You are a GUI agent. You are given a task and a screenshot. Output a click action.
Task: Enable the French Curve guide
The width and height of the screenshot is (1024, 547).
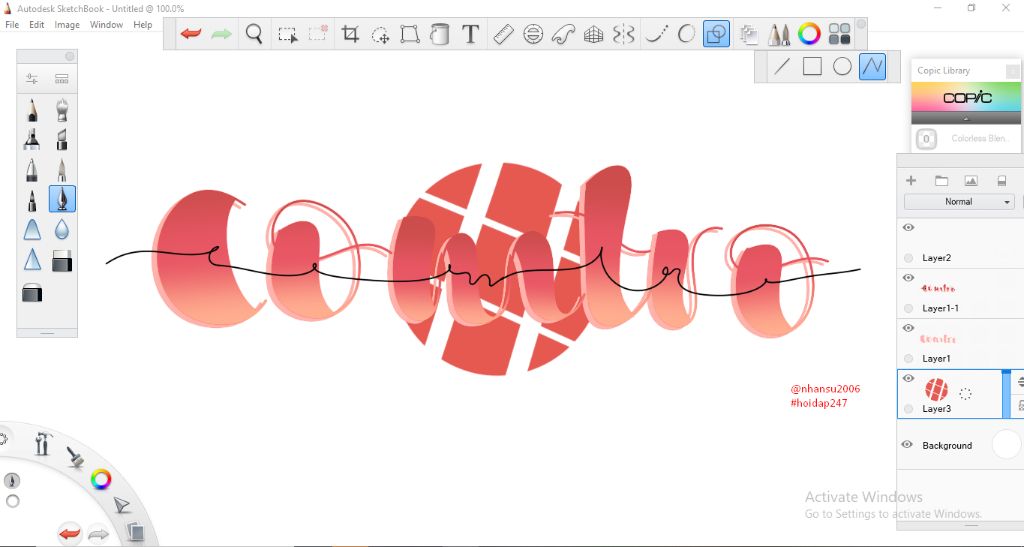(x=563, y=34)
